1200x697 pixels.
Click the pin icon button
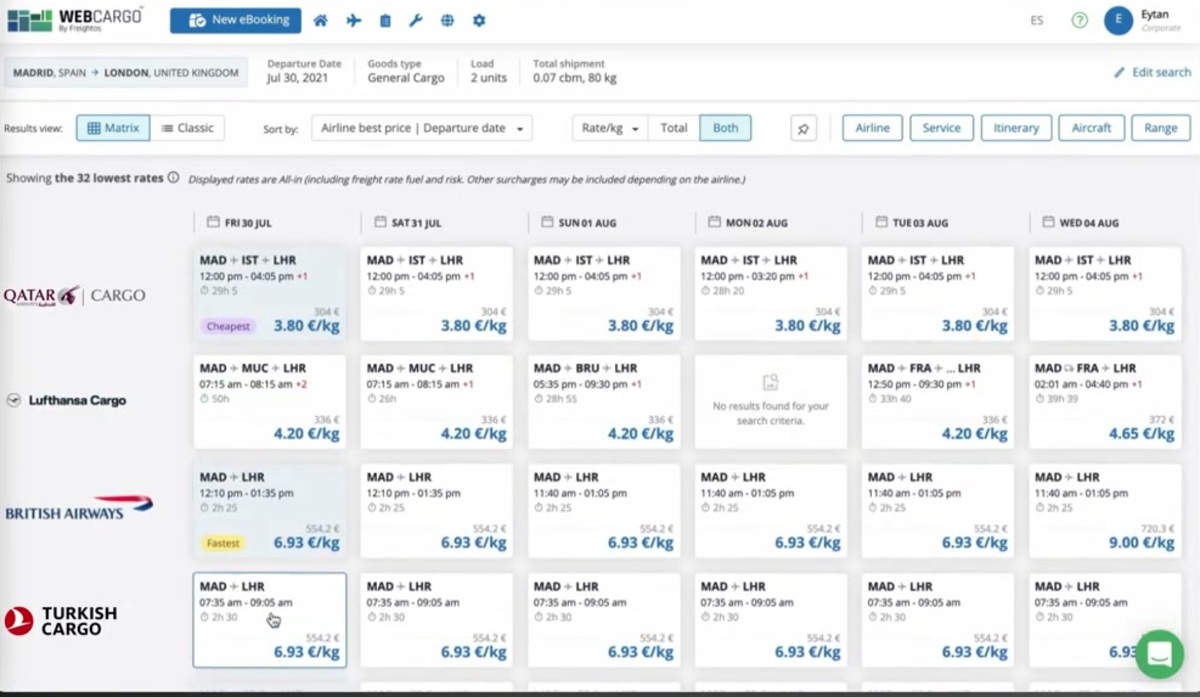point(804,128)
